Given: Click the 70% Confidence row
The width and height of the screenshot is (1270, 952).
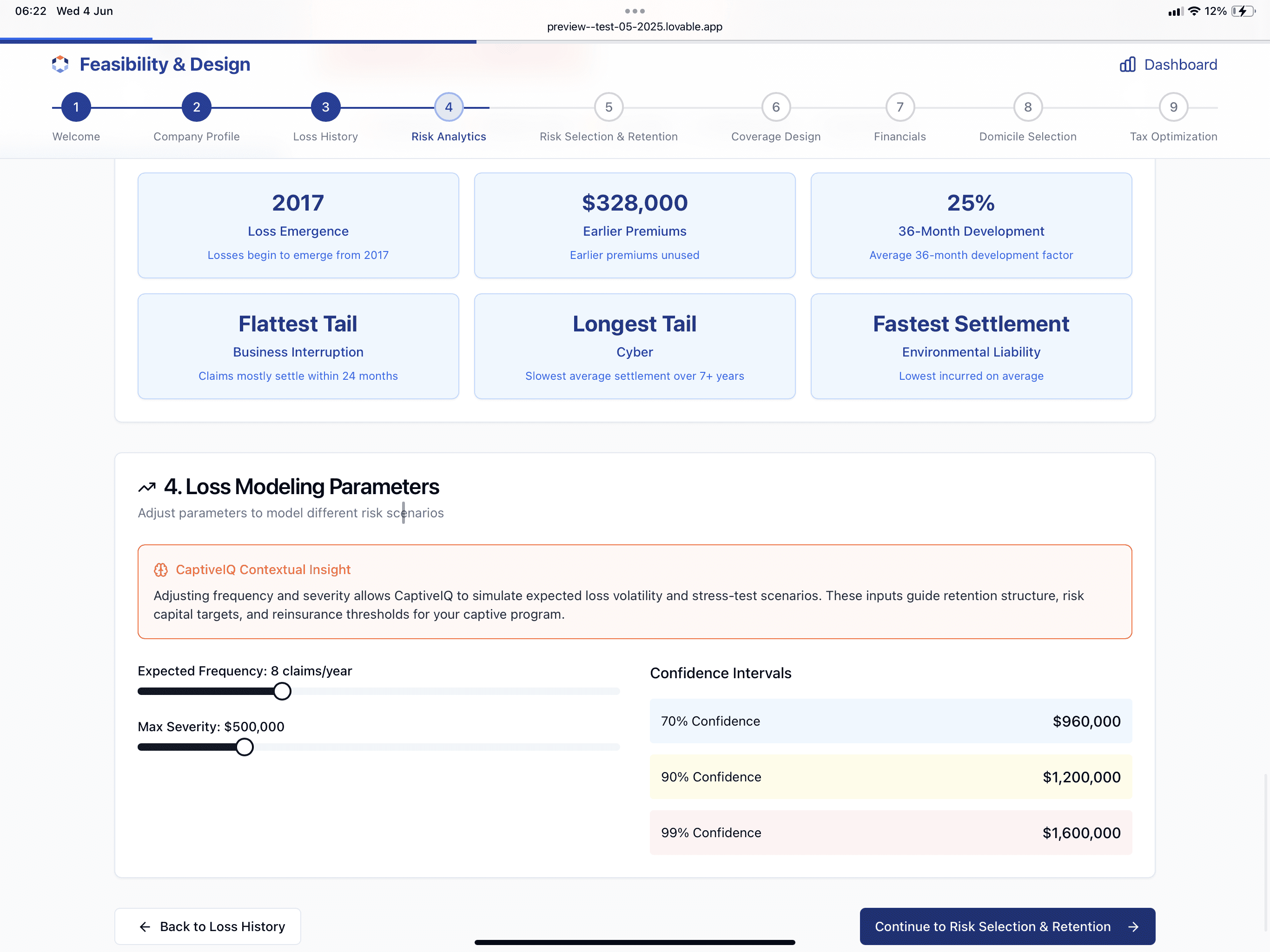Looking at the screenshot, I should click(891, 721).
